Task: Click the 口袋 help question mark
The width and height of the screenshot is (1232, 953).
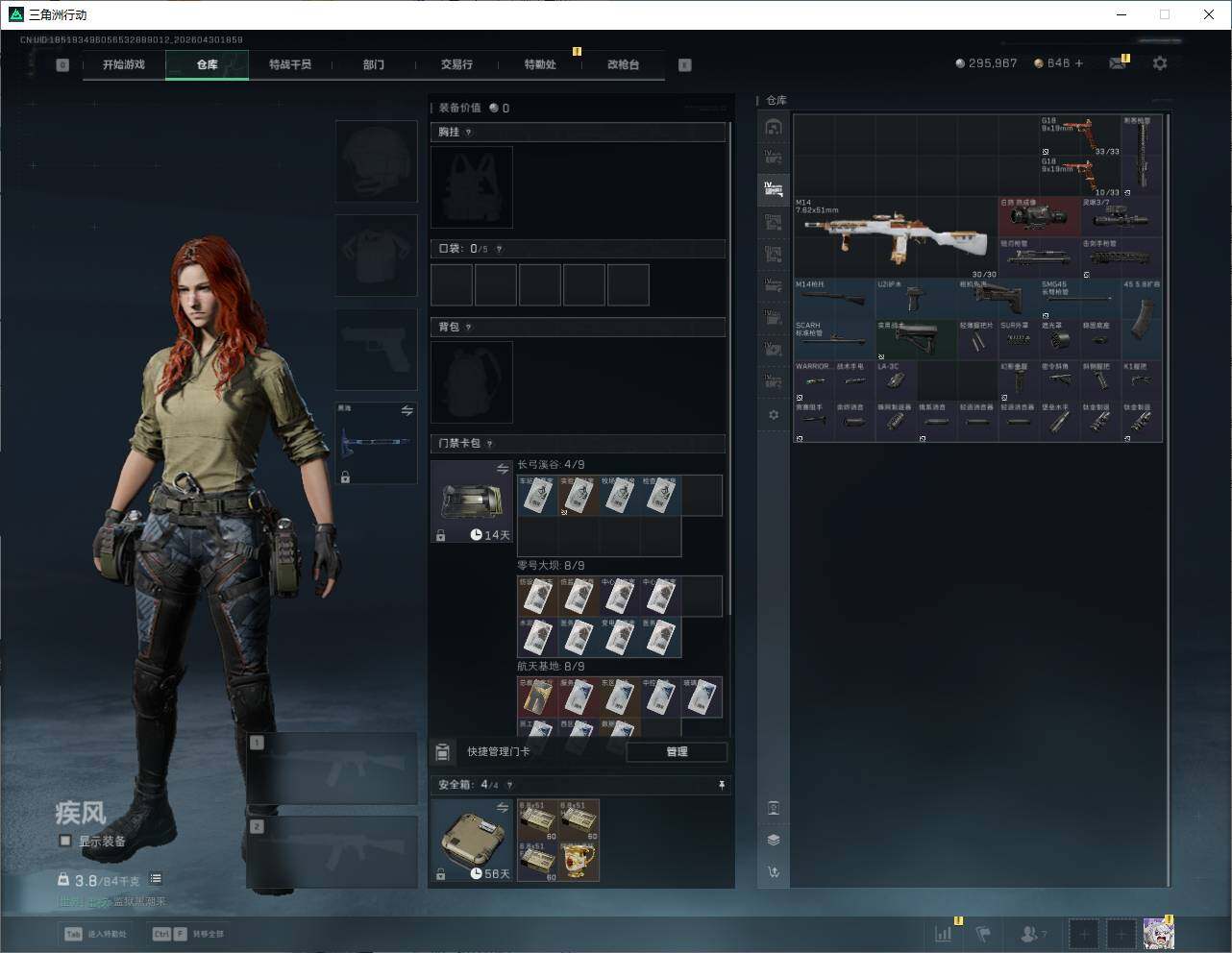Action: [499, 249]
